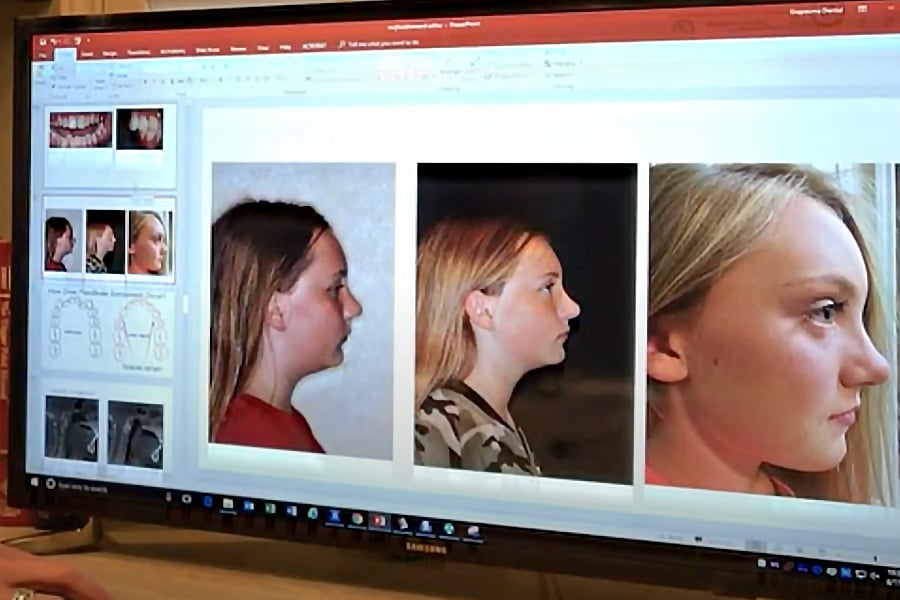
Task: Switch to the PowerPoint taskbar icon
Action: [379, 521]
